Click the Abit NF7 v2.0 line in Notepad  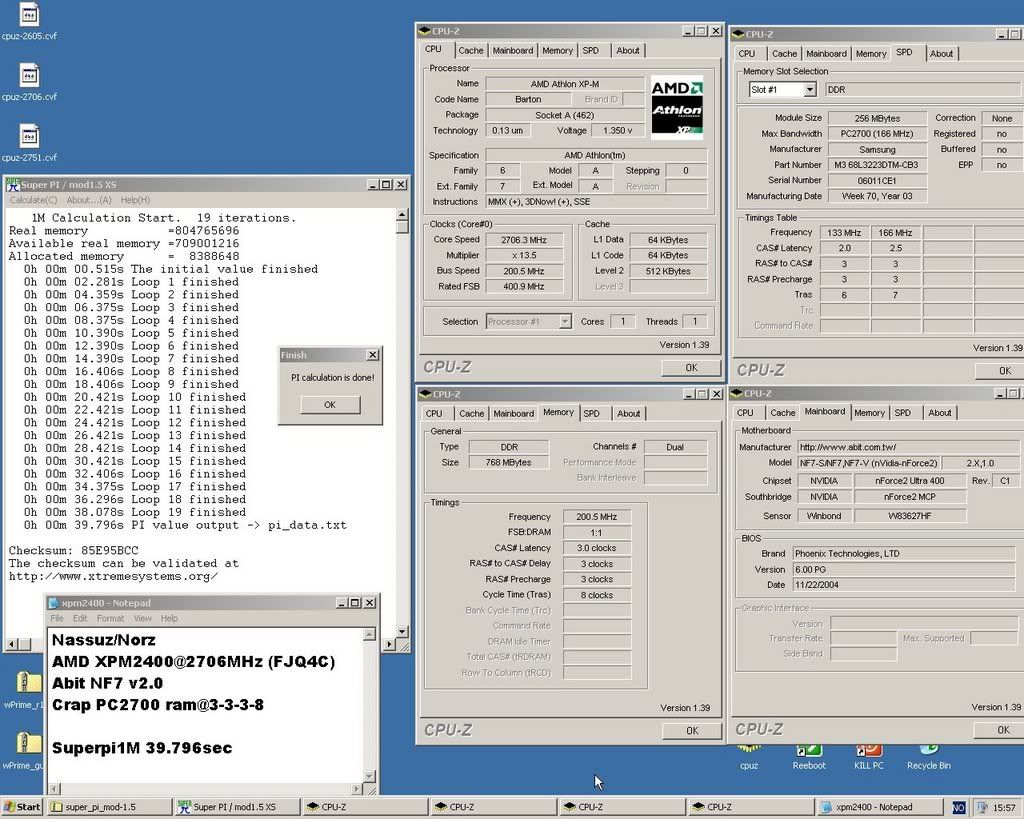pos(107,683)
